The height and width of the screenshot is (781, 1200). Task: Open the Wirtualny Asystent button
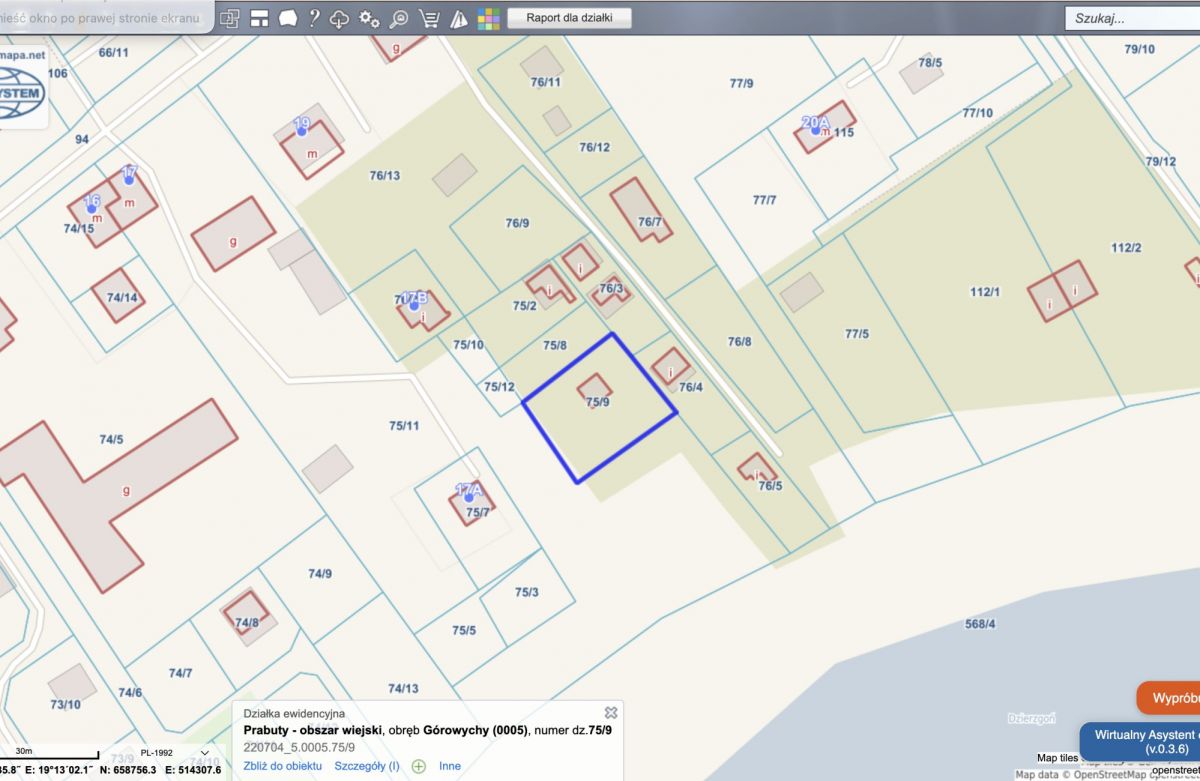click(1142, 741)
